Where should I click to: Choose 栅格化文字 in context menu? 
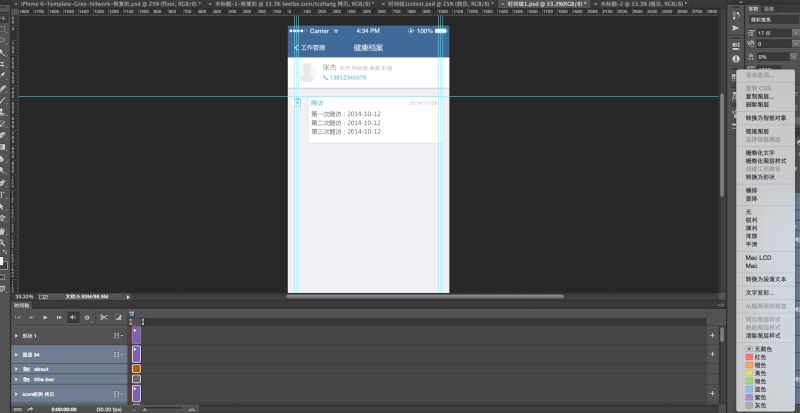click(x=760, y=153)
